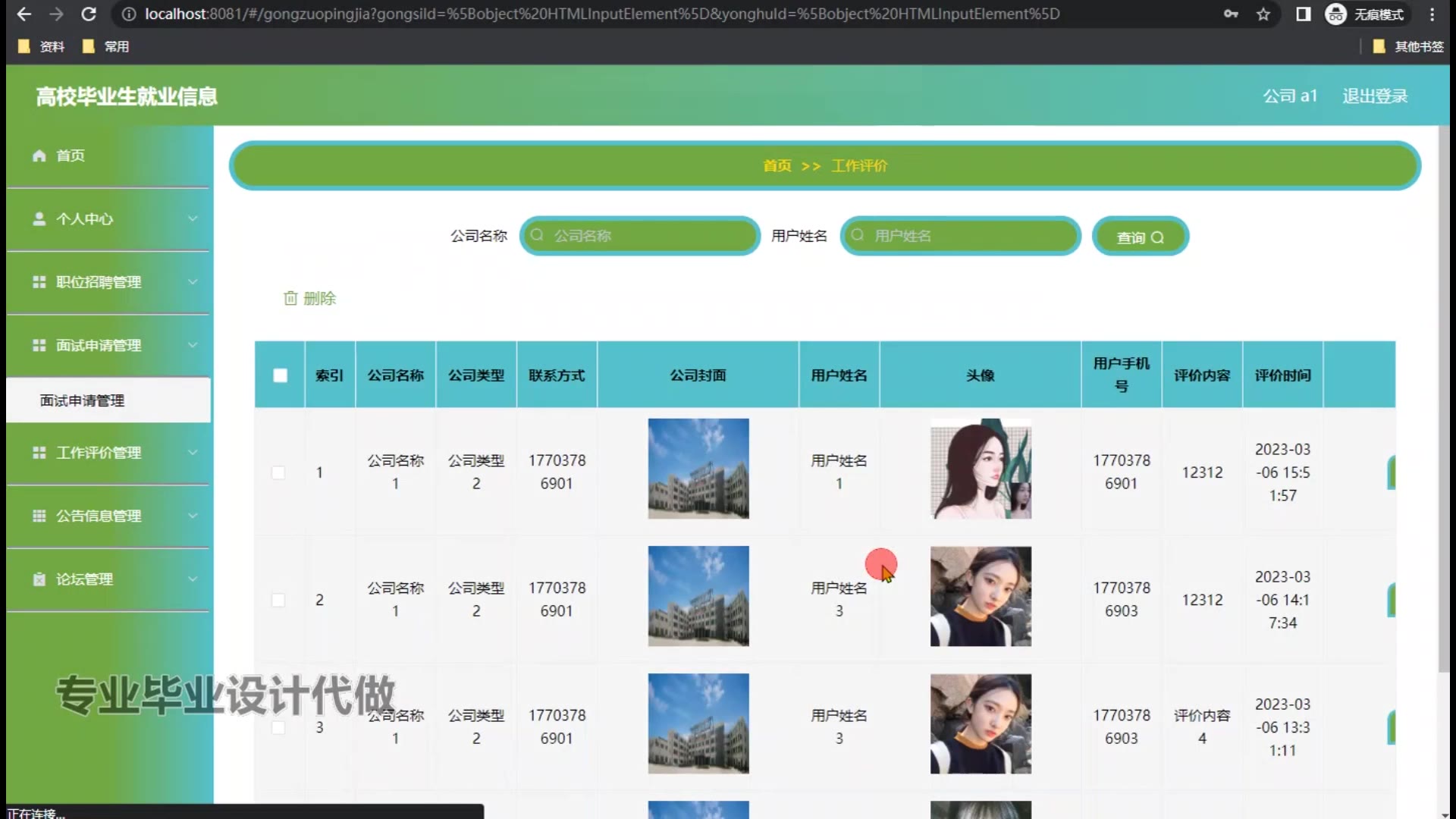The image size is (1456, 819).
Task: Click the grid icon beside 职位招聘管理
Action: [39, 282]
